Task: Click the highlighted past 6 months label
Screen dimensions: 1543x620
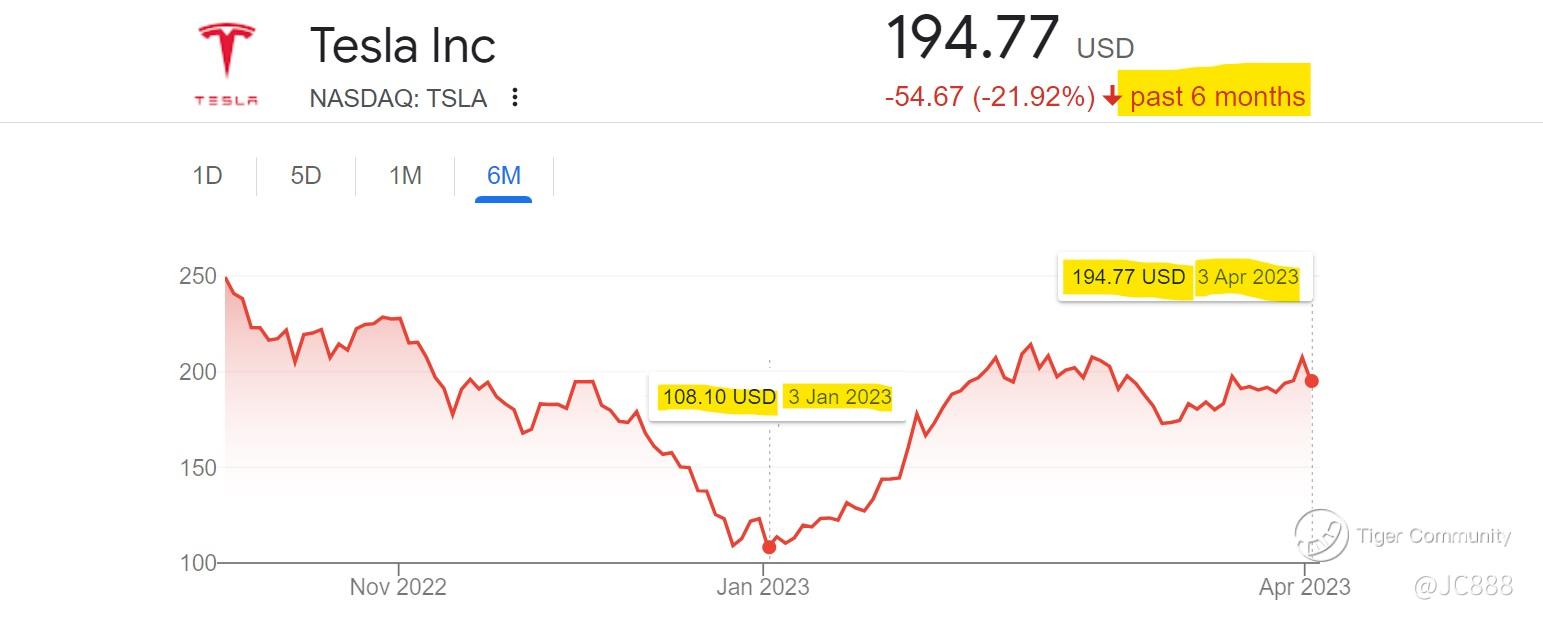Action: 1217,97
